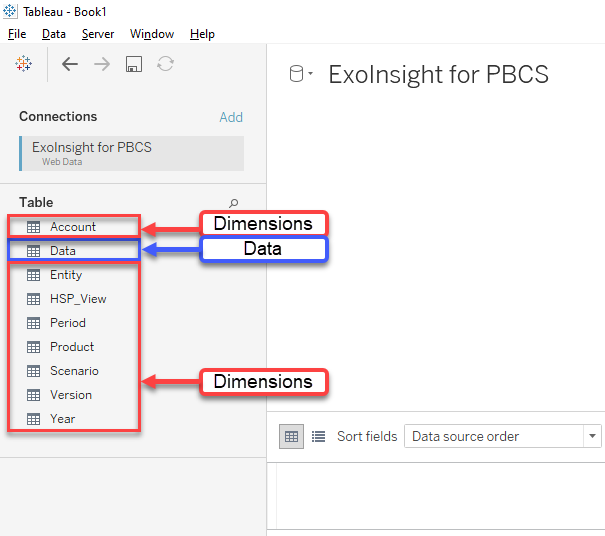Click the Product table name
Image resolution: width=605 pixels, height=536 pixels.
point(72,347)
